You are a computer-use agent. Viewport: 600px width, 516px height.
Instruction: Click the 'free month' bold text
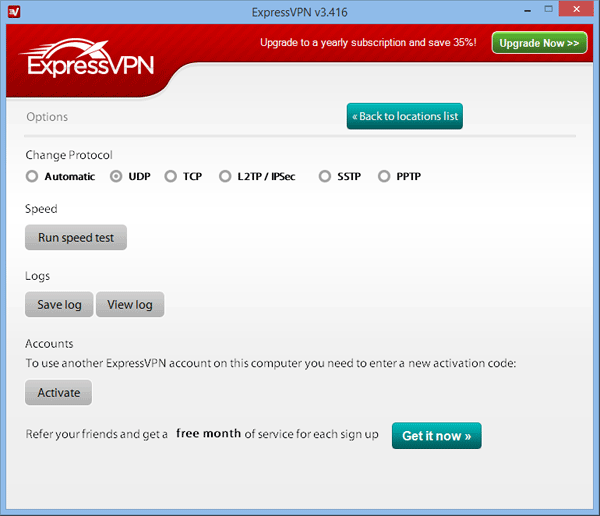[208, 433]
